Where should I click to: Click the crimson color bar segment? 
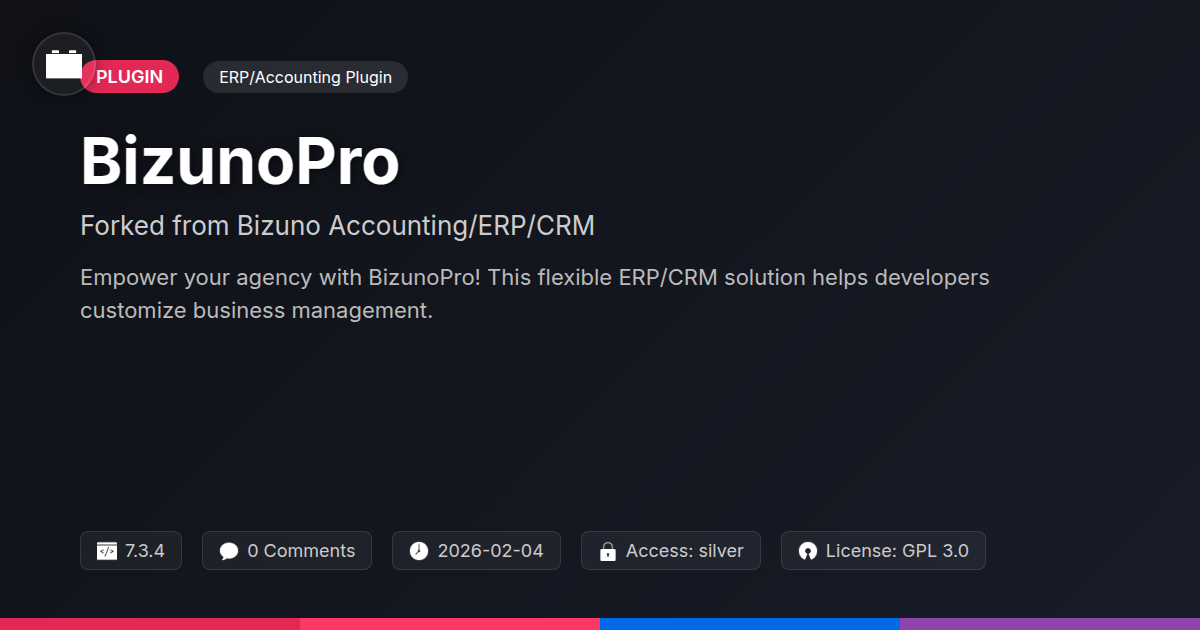150,624
